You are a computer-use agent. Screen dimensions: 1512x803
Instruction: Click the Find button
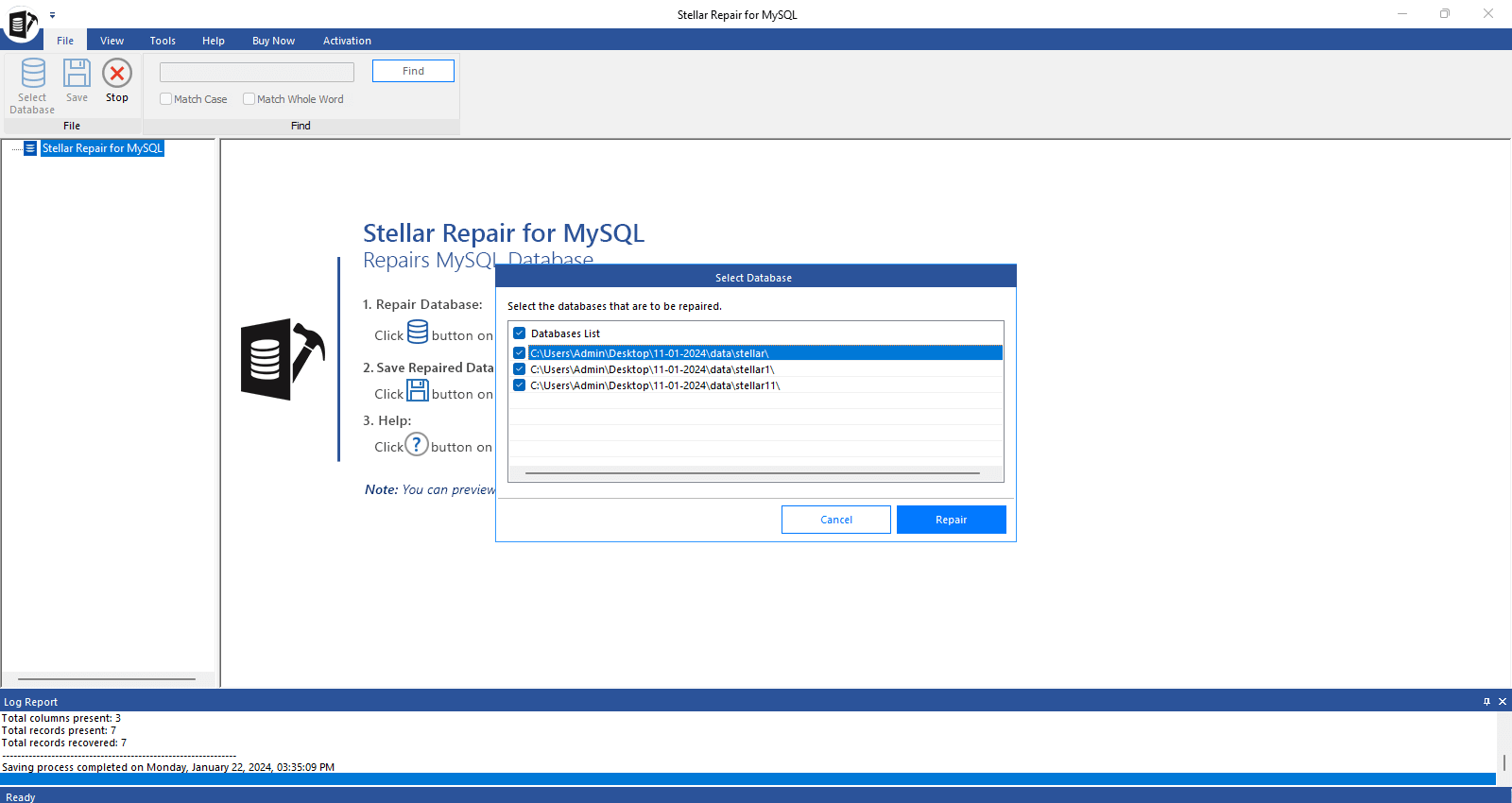tap(413, 71)
